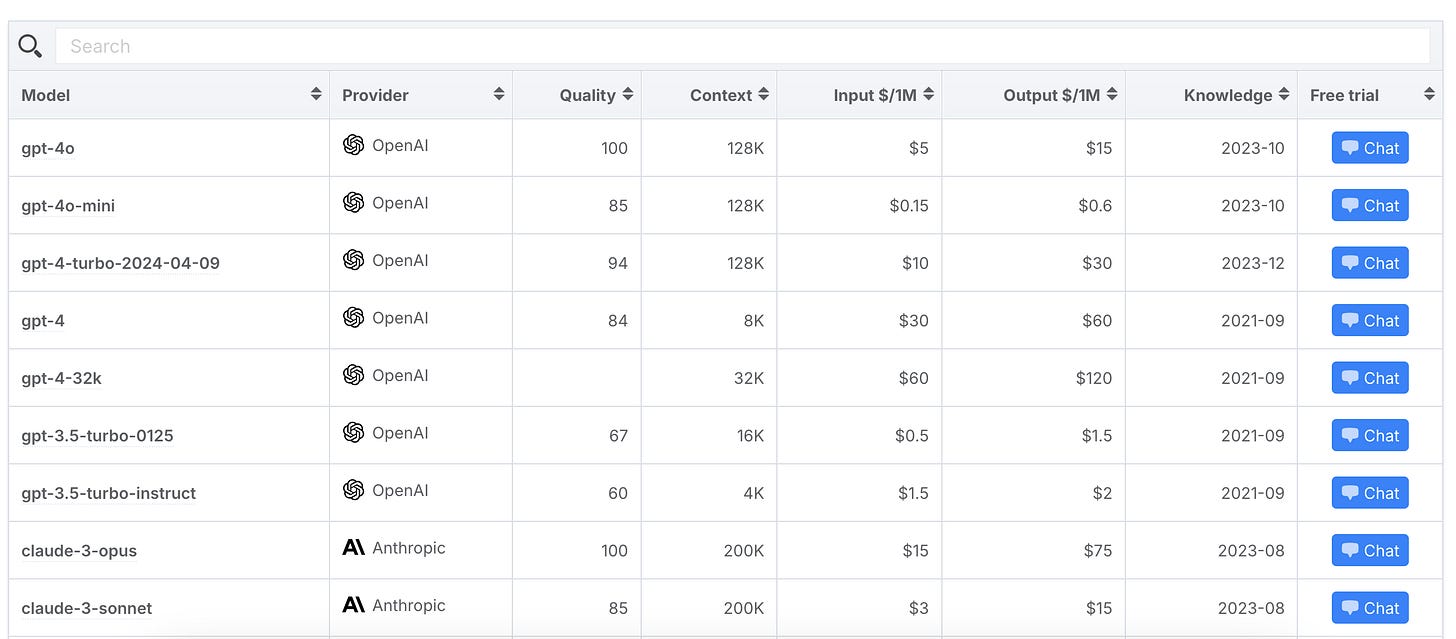Sort table by Knowledge column
Screen dimensions: 1456x639
coord(1284,94)
